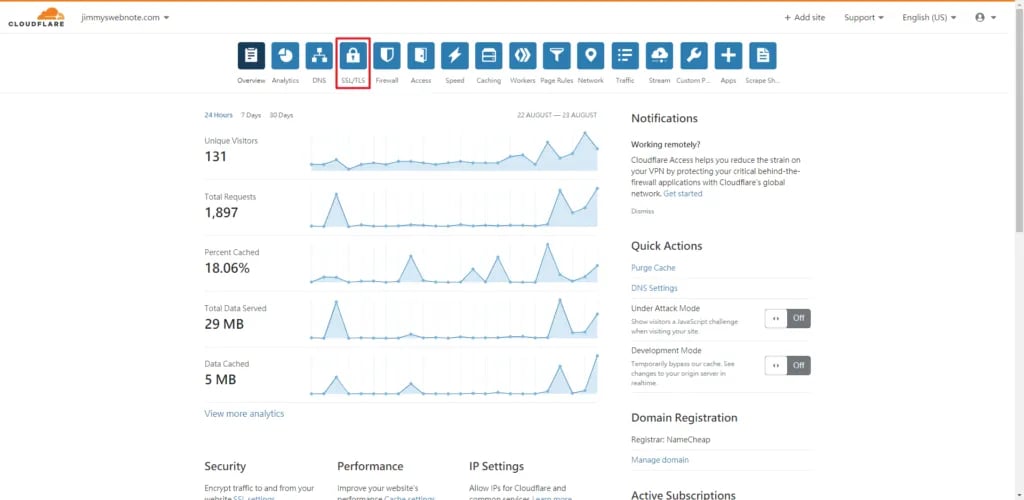Click the Total Requests 1,897 value

tap(221, 213)
